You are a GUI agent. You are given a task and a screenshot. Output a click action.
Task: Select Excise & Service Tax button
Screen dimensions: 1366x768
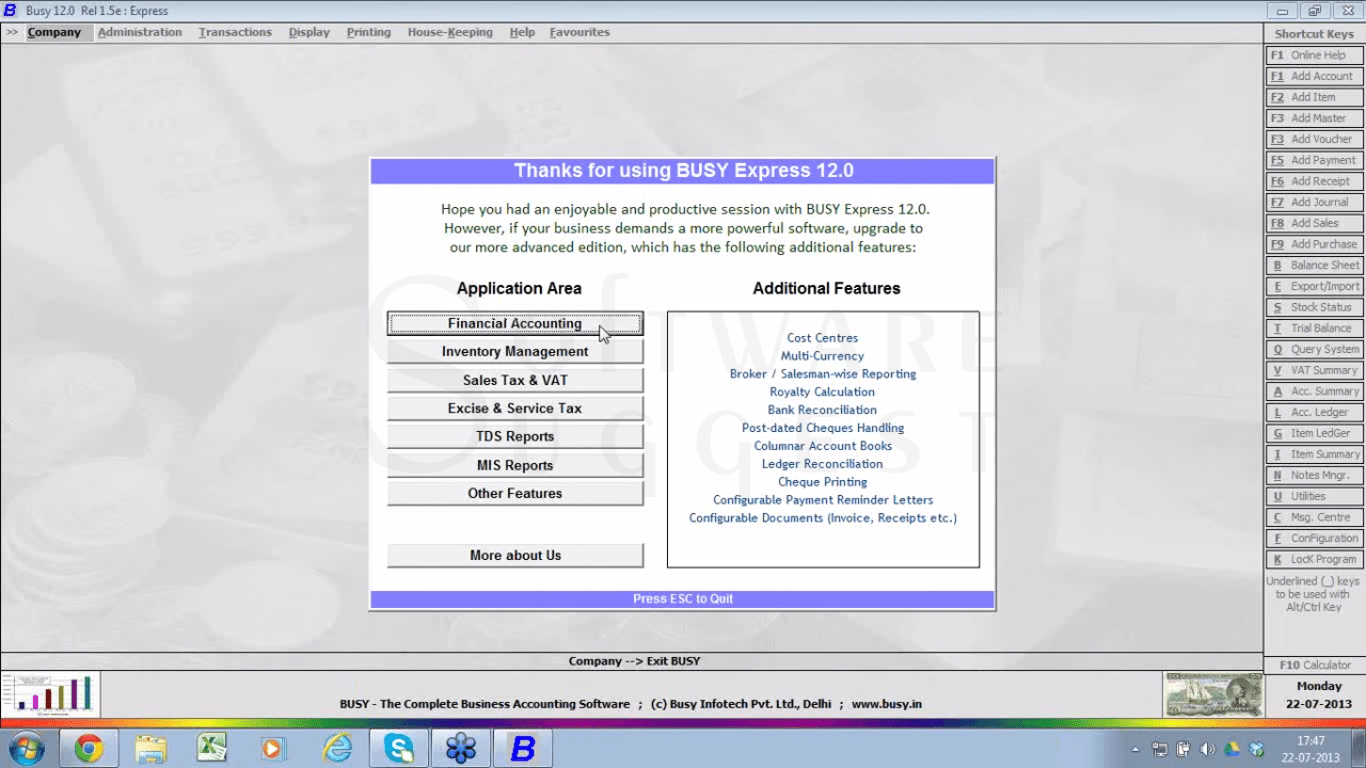tap(515, 408)
